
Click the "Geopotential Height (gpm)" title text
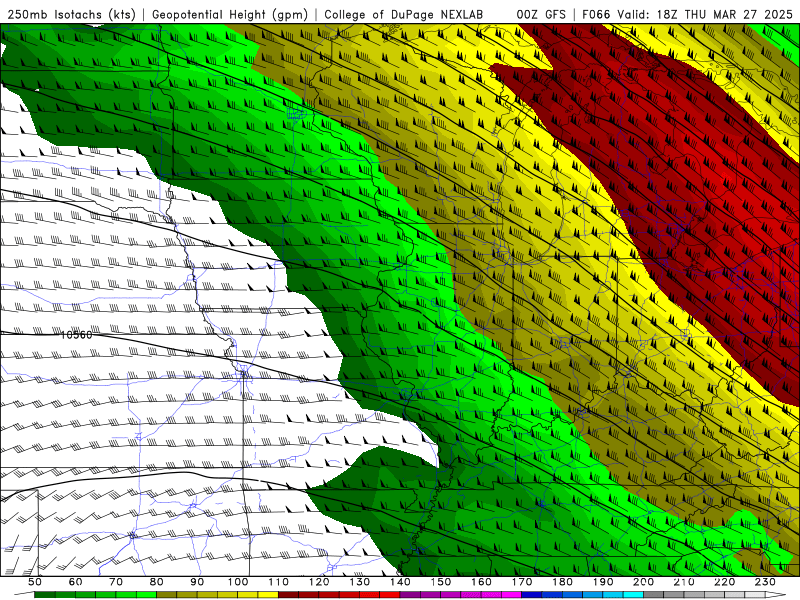230,14
